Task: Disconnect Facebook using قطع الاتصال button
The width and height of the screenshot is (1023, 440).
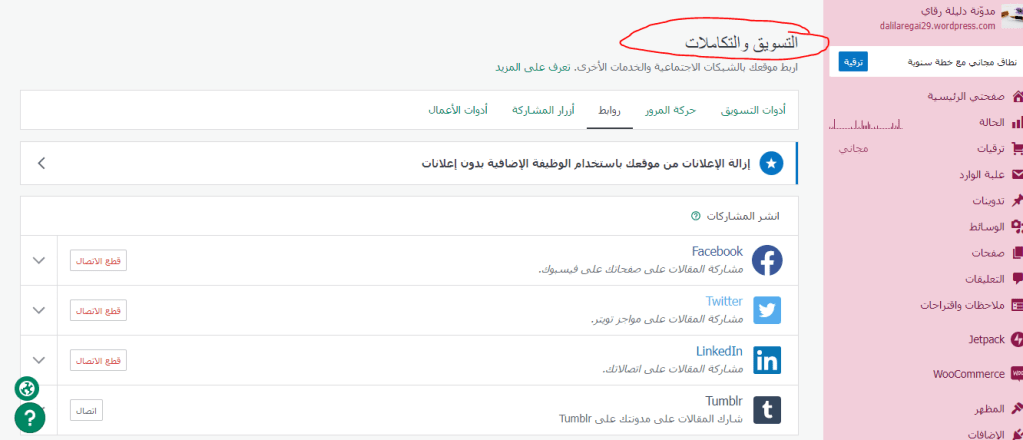Action: click(99, 261)
